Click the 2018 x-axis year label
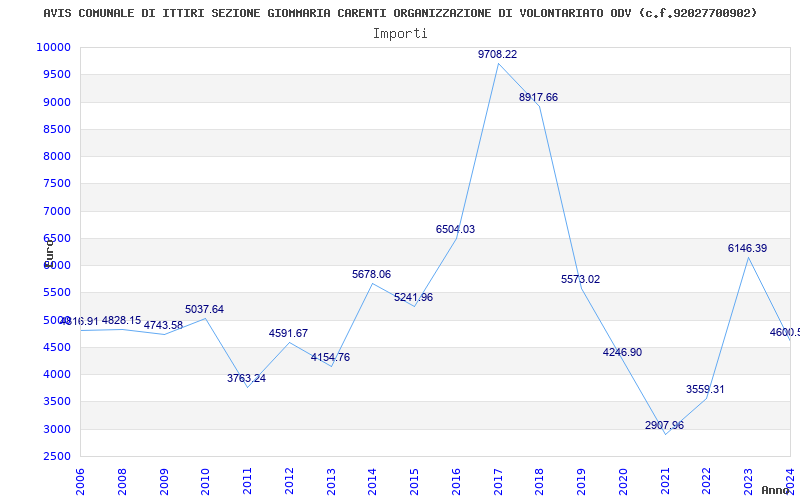 point(540,482)
